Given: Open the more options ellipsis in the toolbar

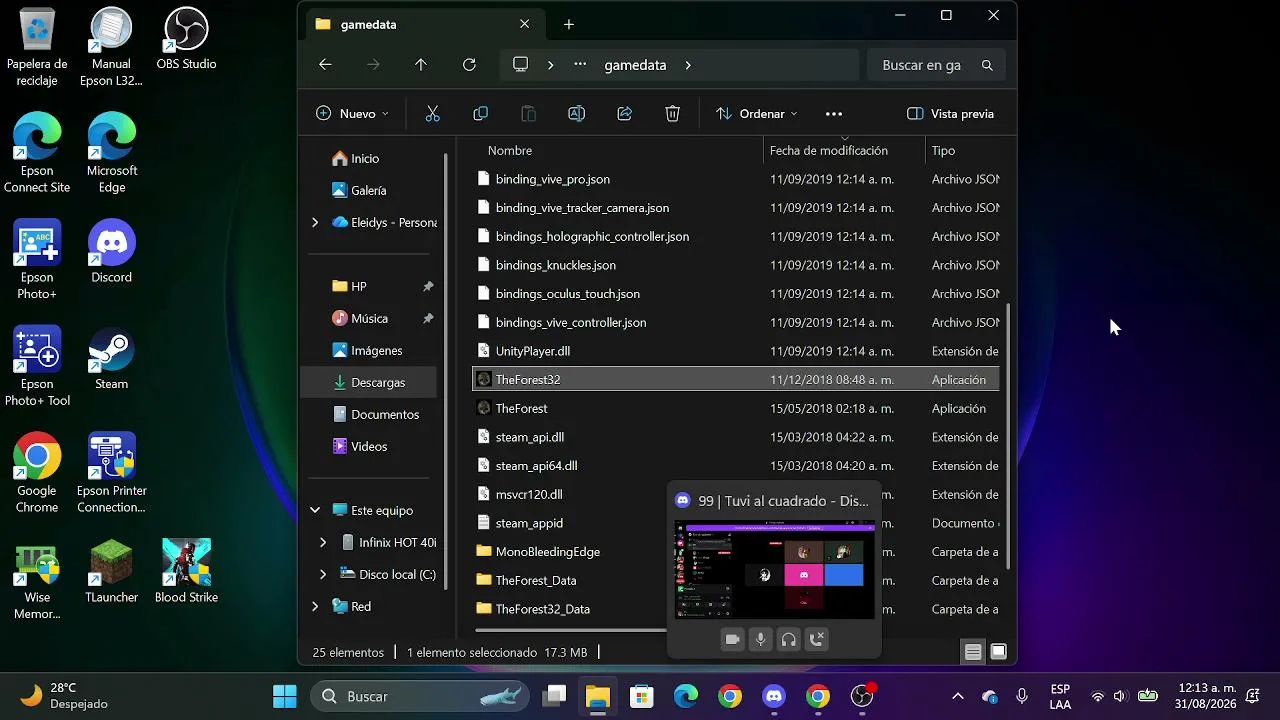Looking at the screenshot, I should click(x=834, y=114).
